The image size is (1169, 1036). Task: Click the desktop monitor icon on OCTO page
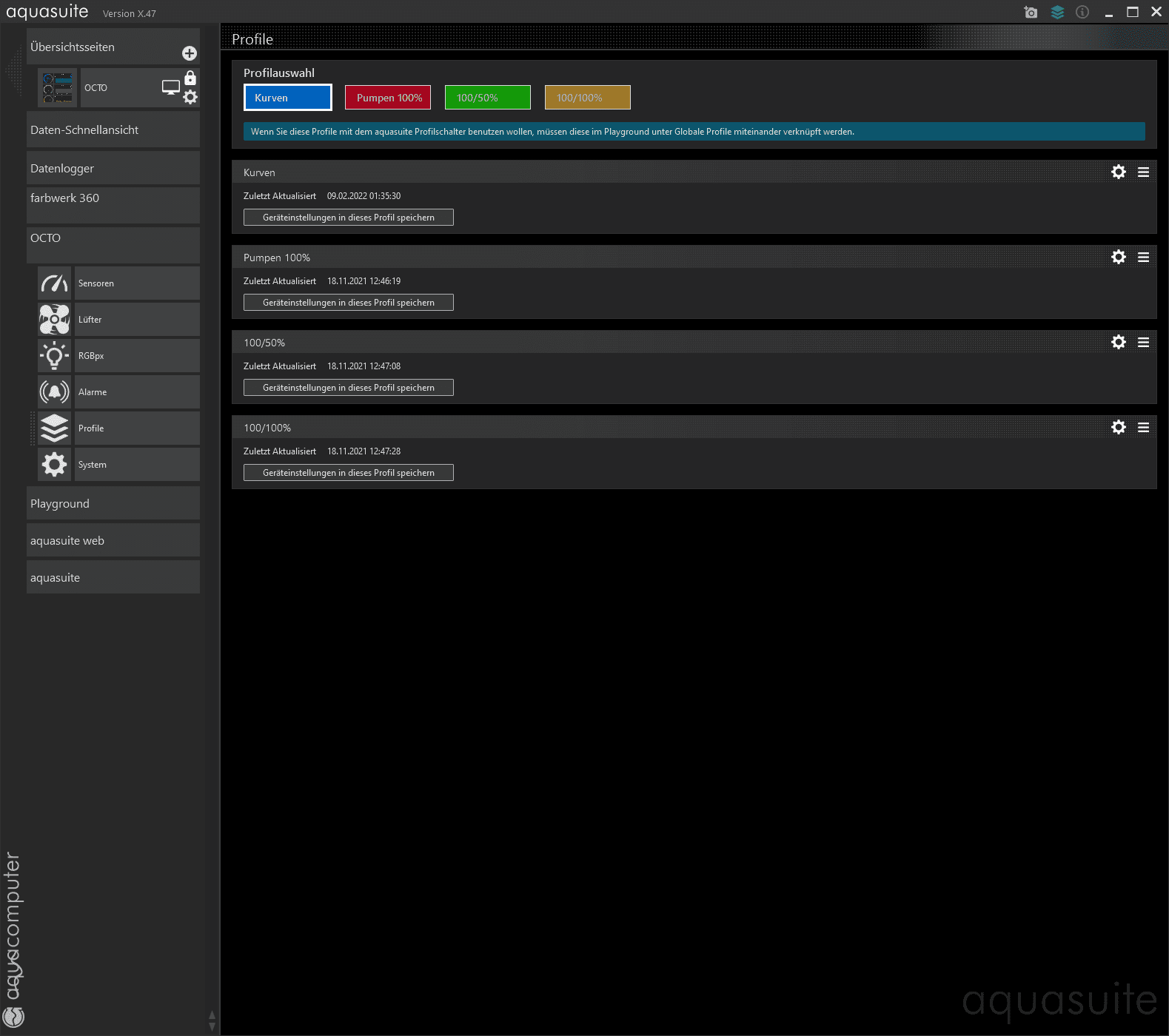171,87
